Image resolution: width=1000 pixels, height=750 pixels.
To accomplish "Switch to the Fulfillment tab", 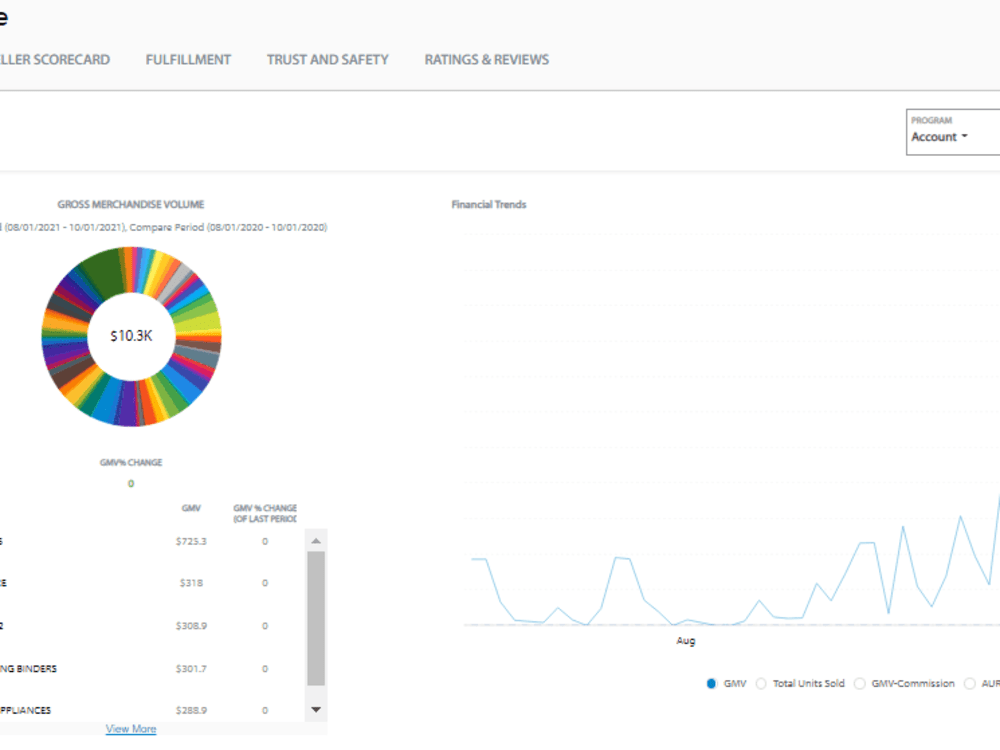I will click(x=188, y=60).
